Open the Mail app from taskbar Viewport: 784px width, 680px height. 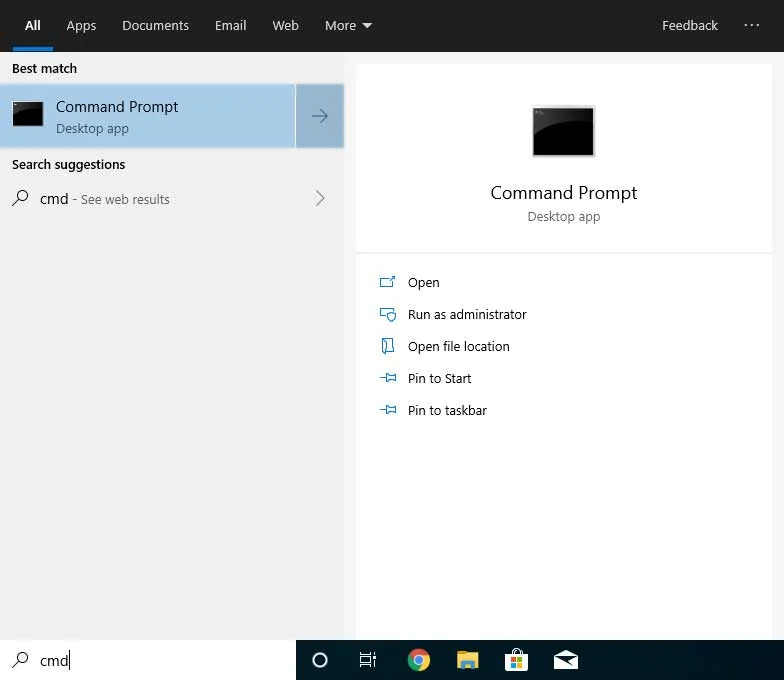(565, 660)
